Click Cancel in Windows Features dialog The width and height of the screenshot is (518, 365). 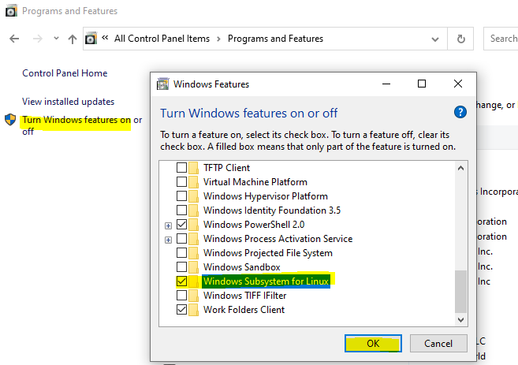(438, 343)
